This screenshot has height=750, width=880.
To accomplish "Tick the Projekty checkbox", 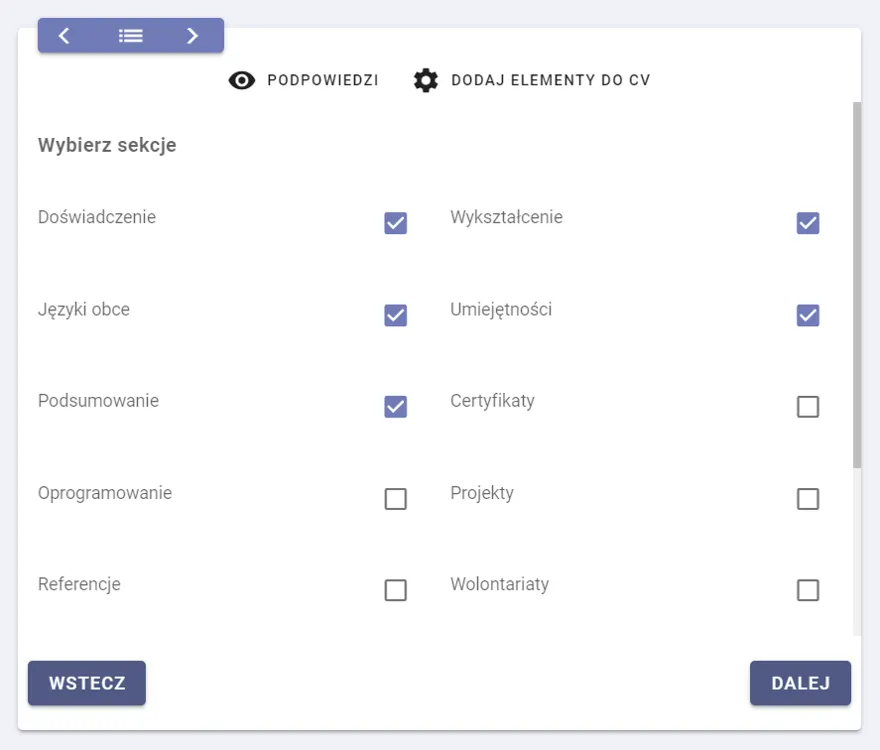I will (x=808, y=499).
